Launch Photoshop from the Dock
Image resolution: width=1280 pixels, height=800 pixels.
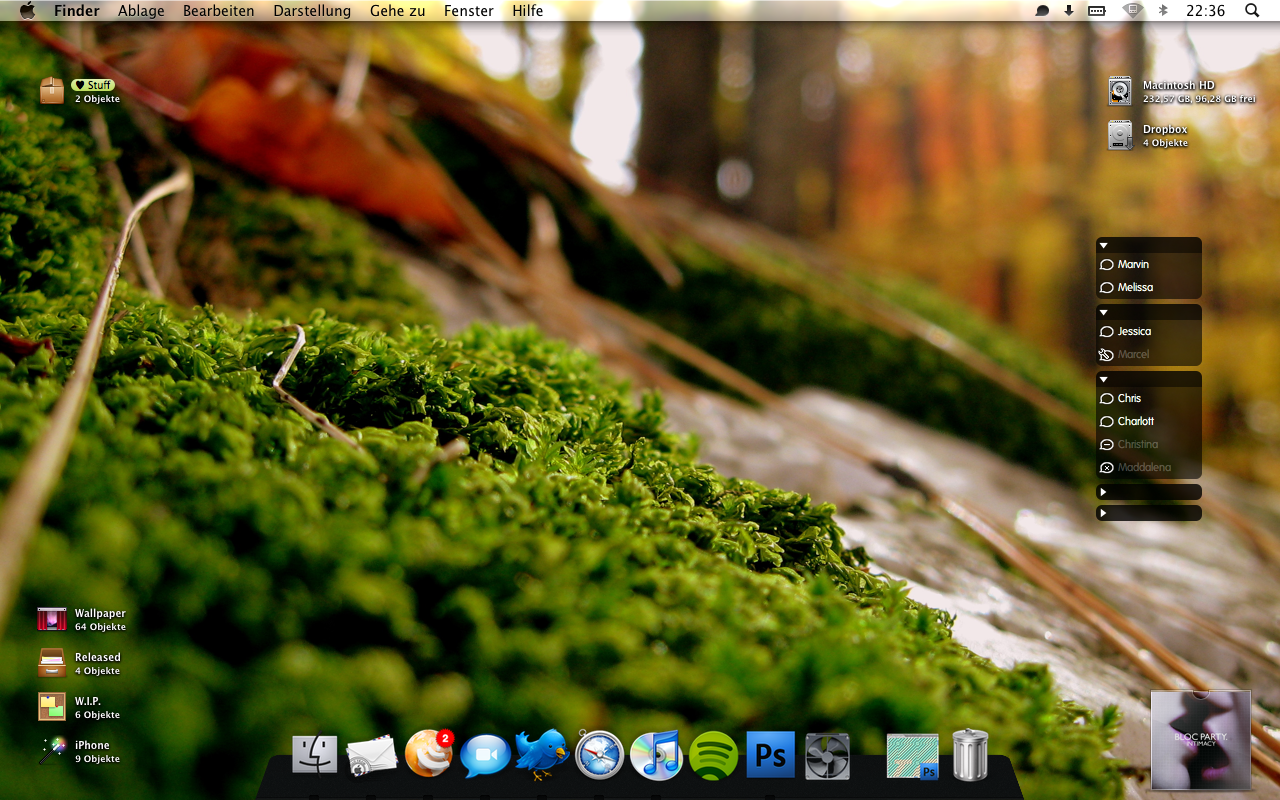click(770, 755)
